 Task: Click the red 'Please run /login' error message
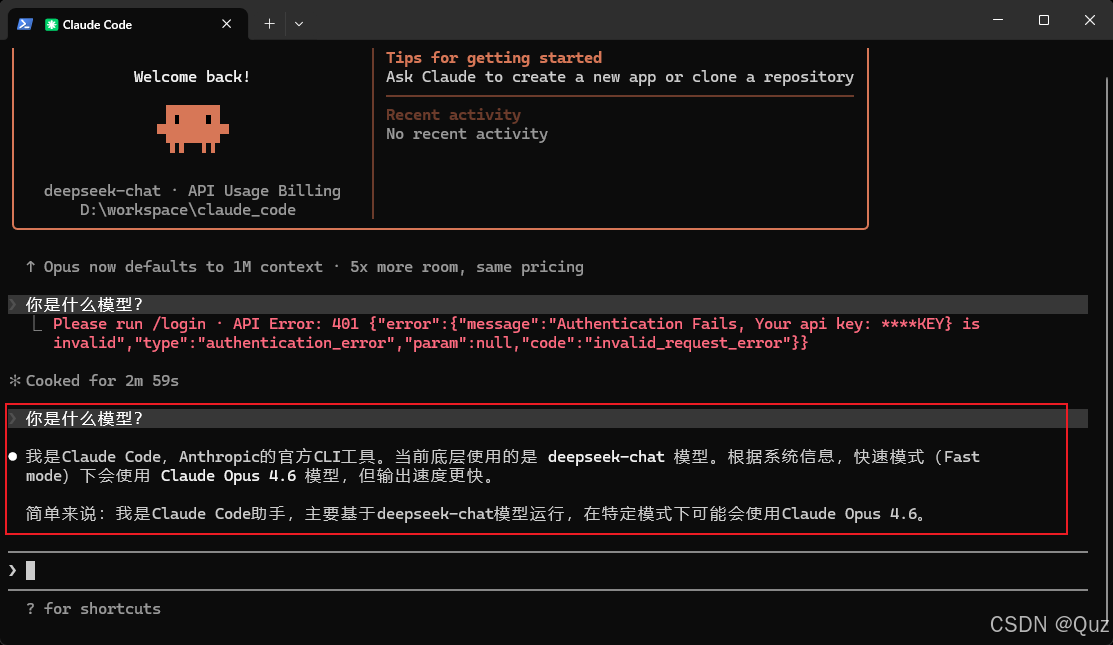(x=516, y=333)
